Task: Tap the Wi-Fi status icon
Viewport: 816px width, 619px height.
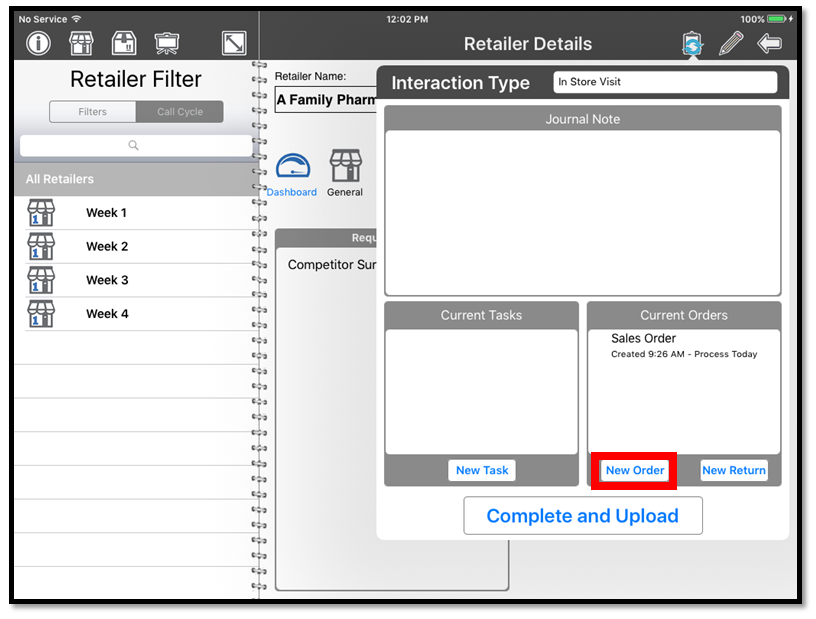Action: tap(76, 19)
